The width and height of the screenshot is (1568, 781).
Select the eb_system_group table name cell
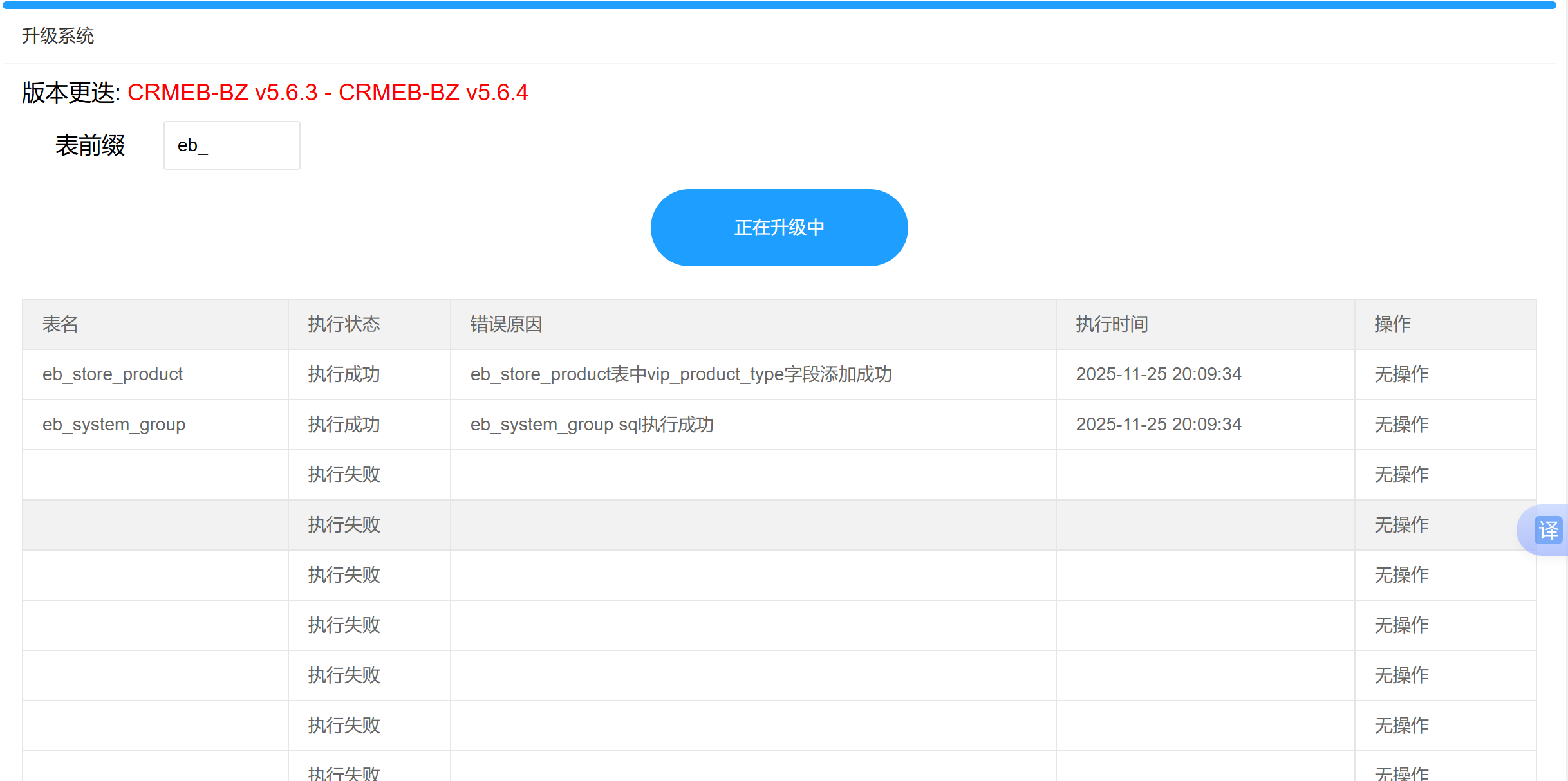click(114, 425)
